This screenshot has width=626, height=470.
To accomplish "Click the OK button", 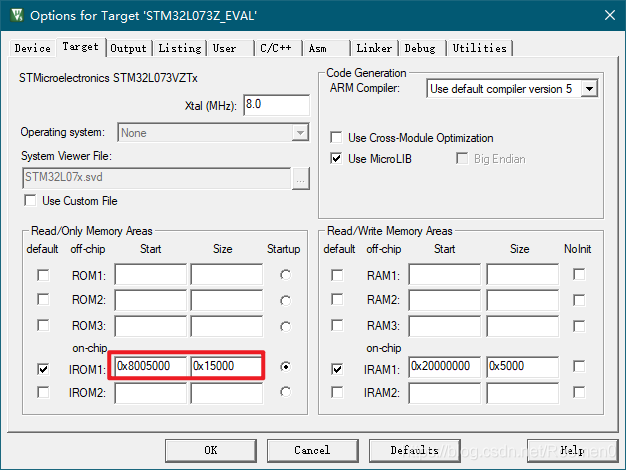I will pos(211,450).
